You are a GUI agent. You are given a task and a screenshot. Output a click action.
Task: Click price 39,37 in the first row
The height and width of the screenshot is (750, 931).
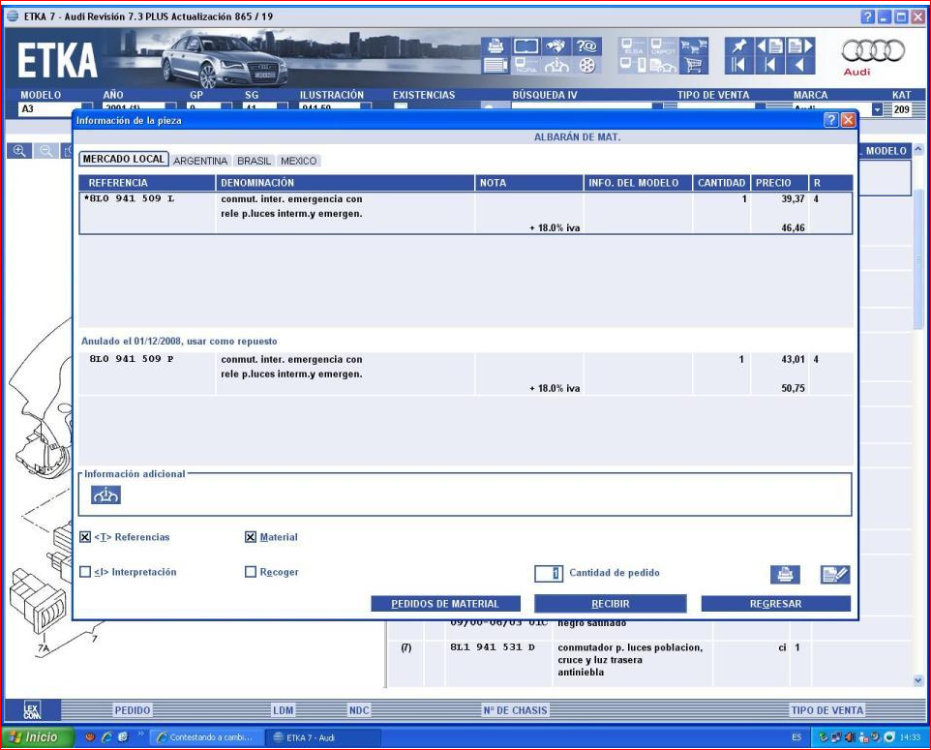tap(793, 199)
